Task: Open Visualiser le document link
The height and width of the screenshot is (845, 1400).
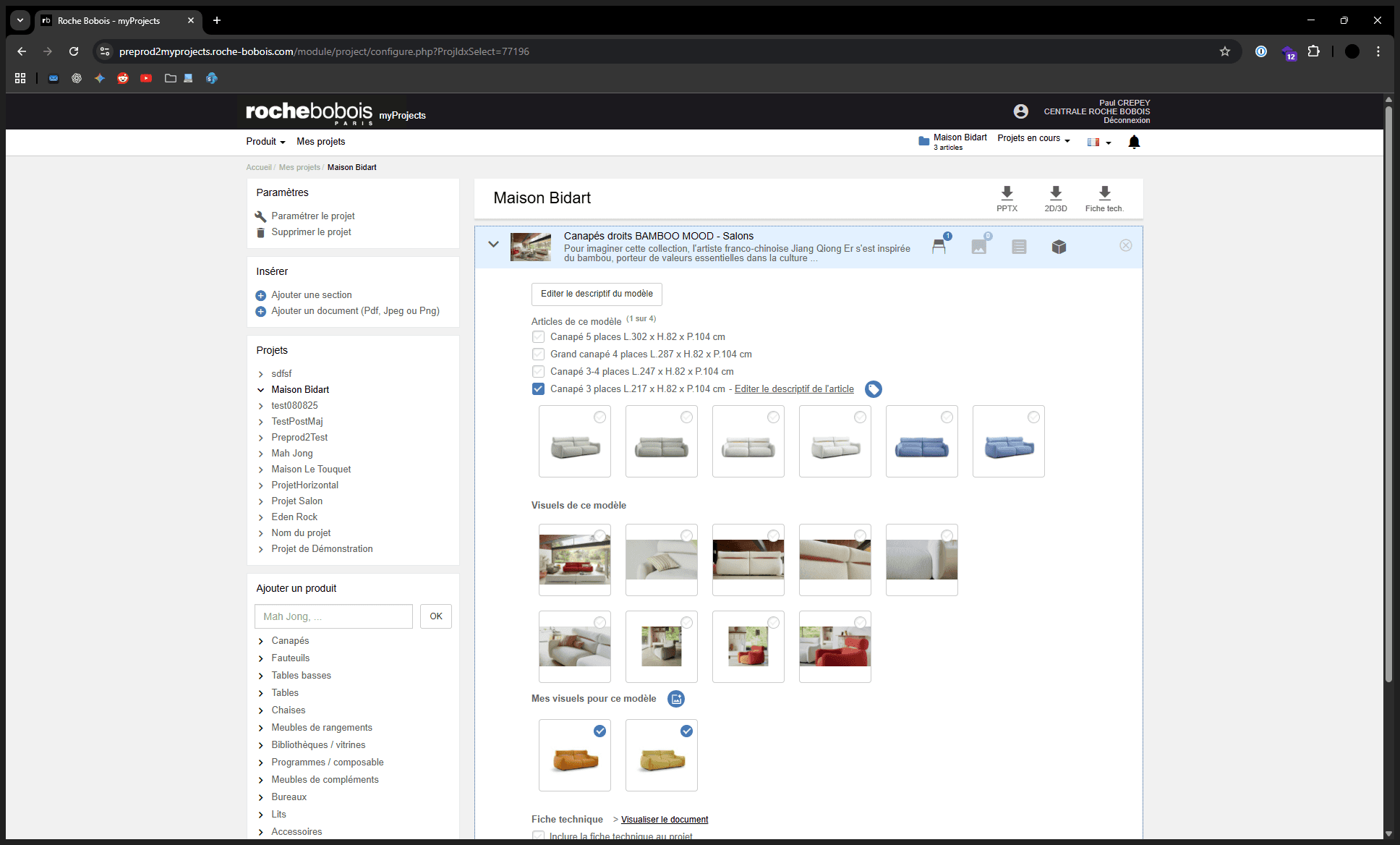Action: (x=665, y=820)
